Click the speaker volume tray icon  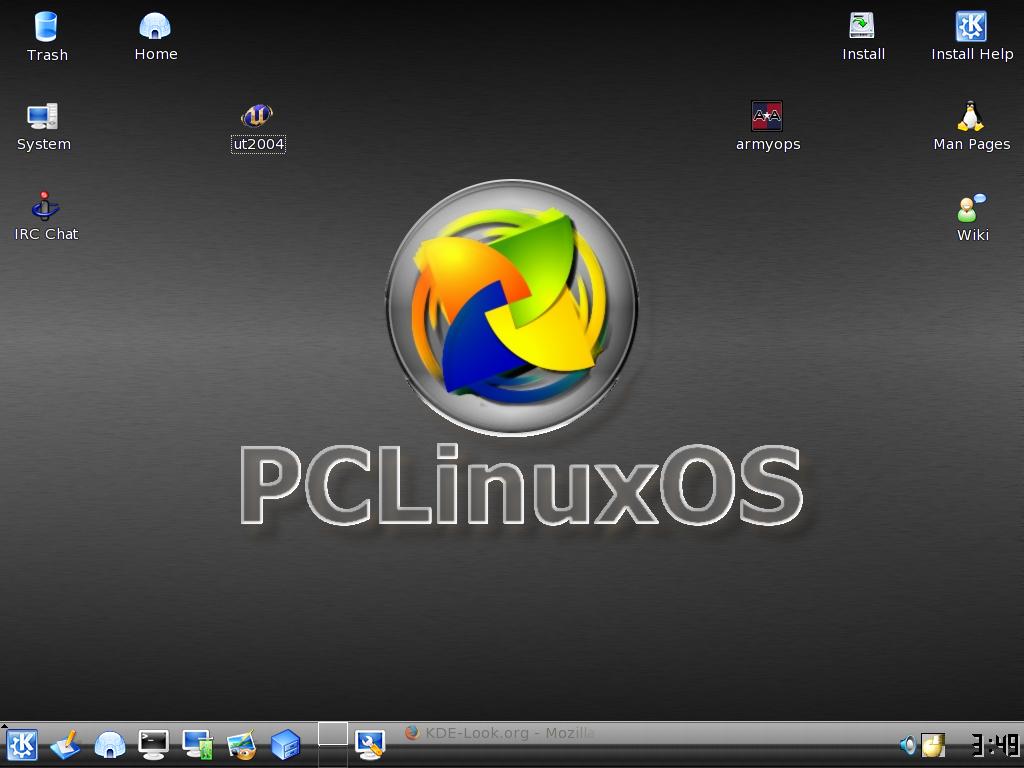tap(908, 744)
